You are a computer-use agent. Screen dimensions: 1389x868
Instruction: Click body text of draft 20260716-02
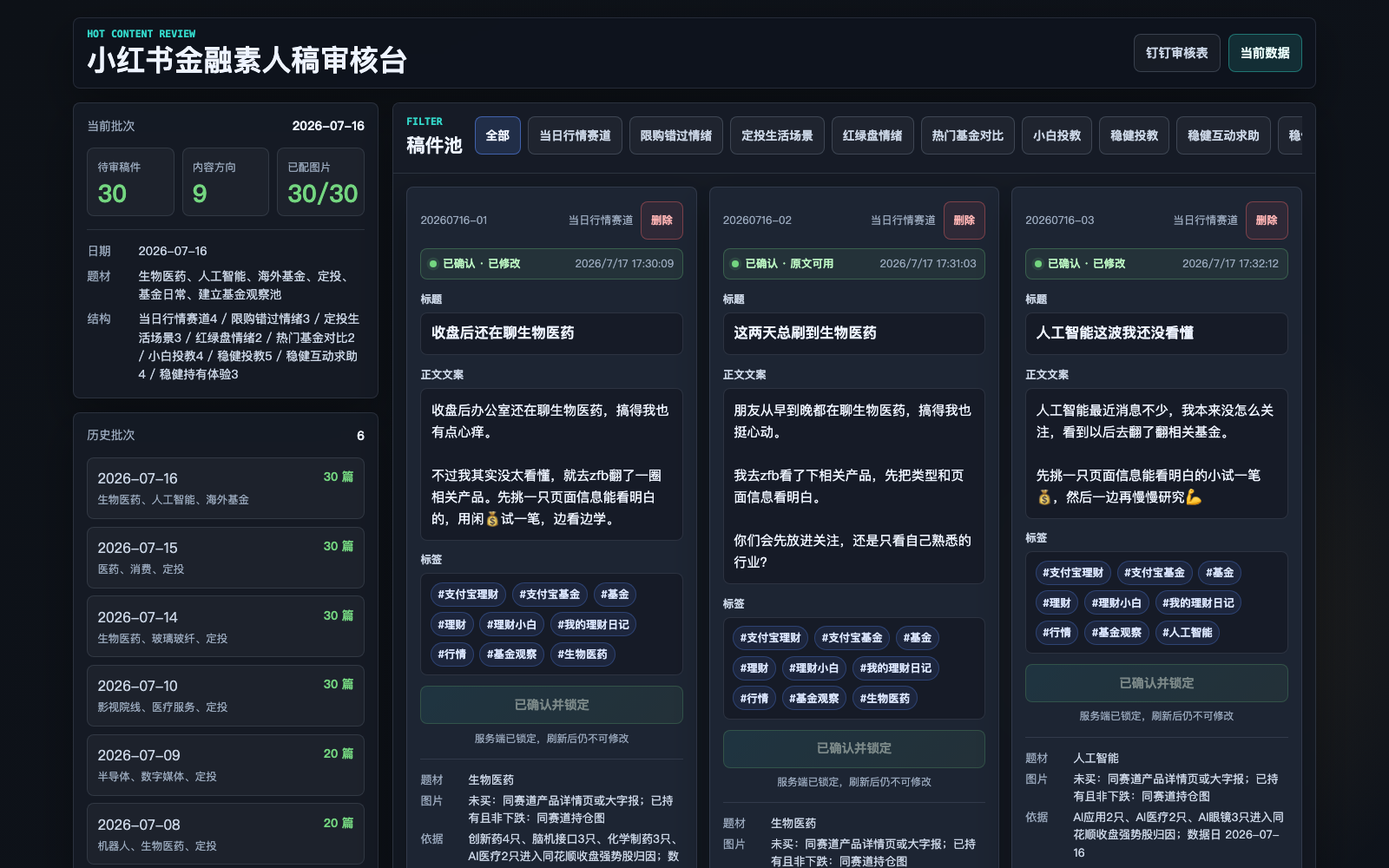pos(853,486)
